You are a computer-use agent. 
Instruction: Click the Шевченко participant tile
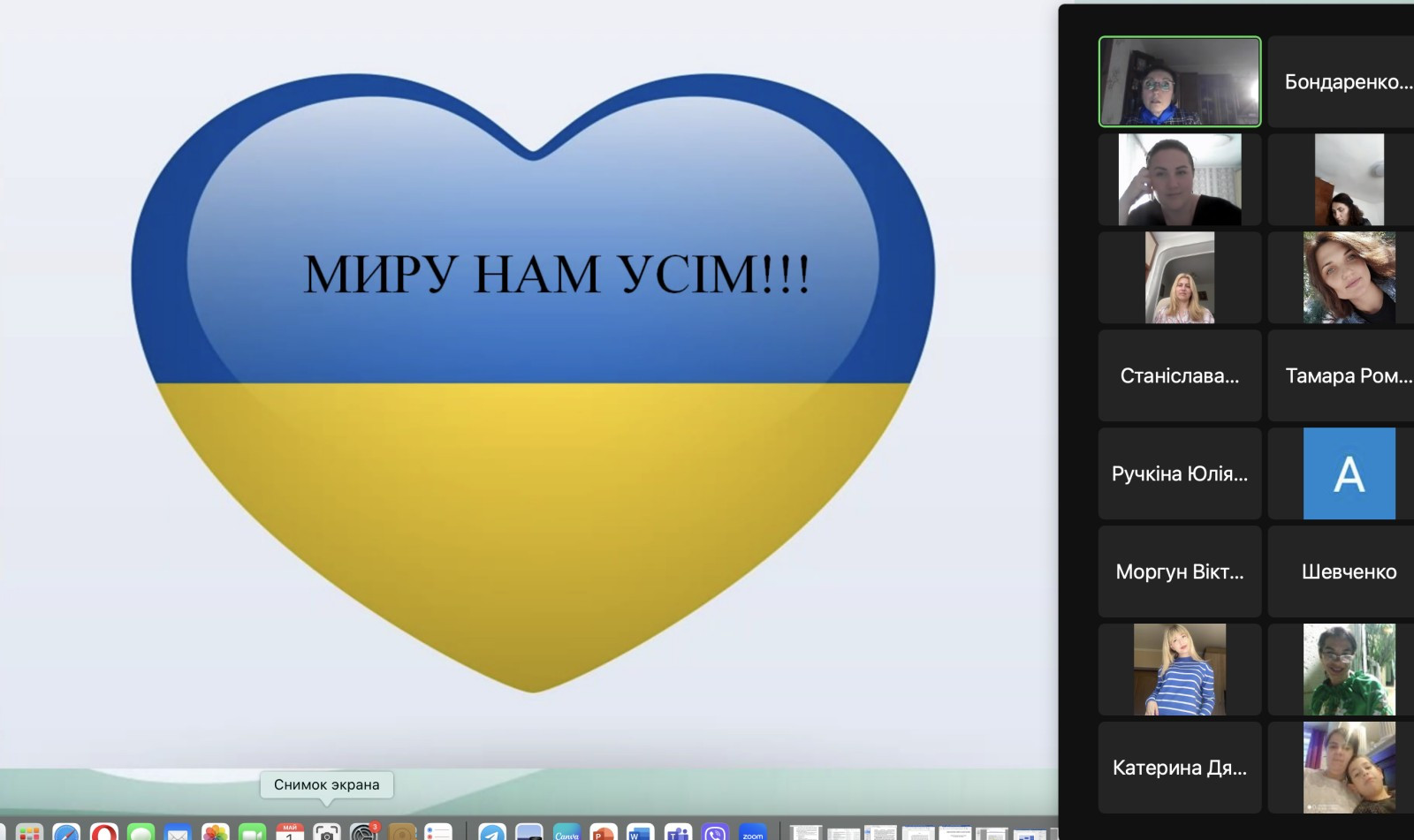(1341, 571)
